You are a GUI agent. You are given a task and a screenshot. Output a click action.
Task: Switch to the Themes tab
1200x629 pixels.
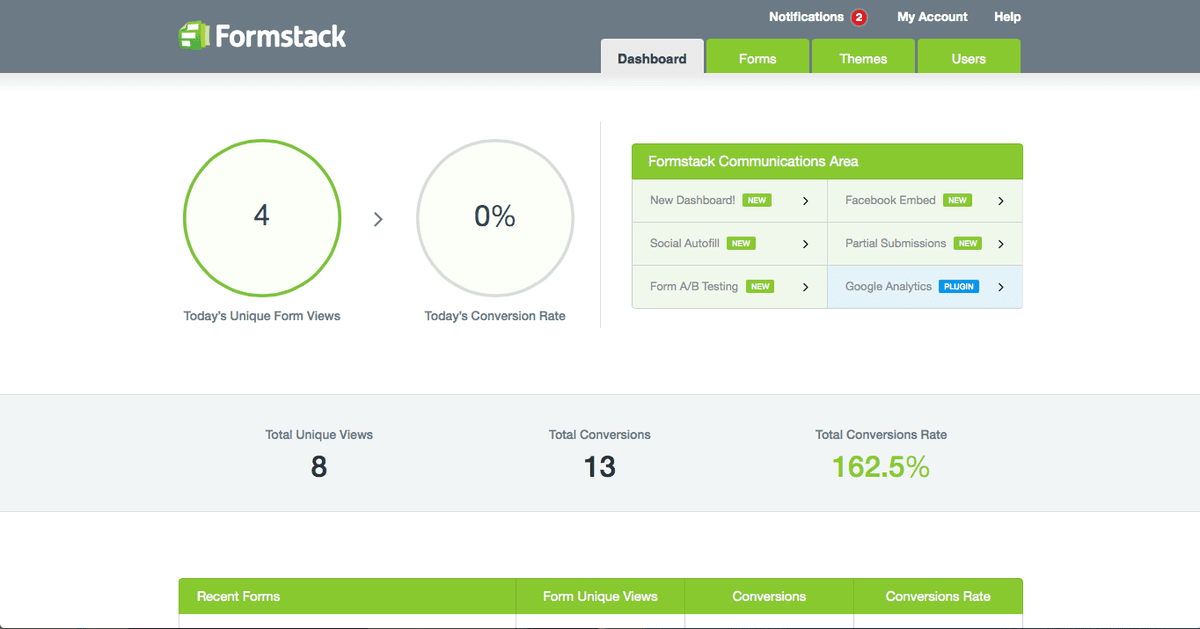click(863, 57)
